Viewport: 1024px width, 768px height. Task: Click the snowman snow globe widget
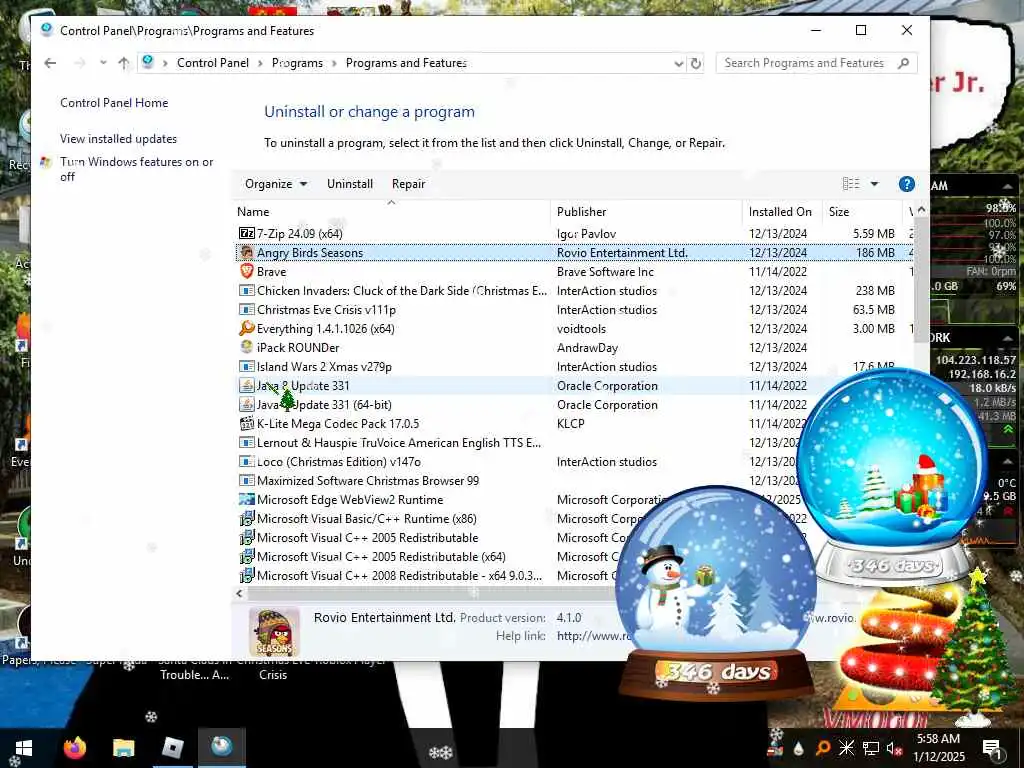coord(716,592)
